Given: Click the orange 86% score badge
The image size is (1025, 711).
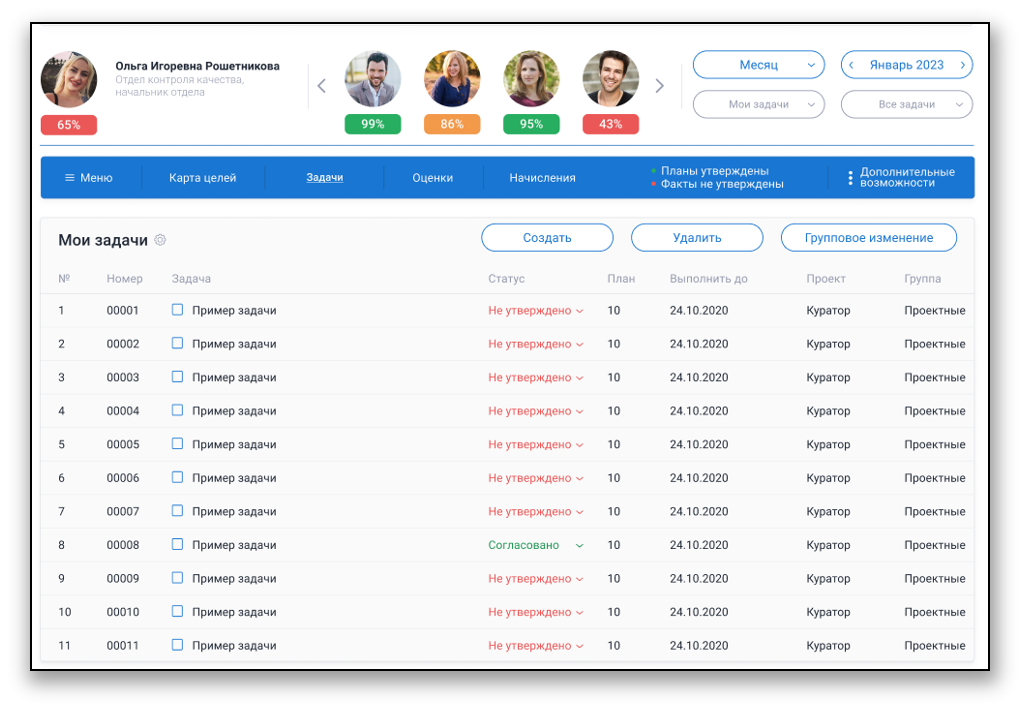Looking at the screenshot, I should click(x=452, y=124).
